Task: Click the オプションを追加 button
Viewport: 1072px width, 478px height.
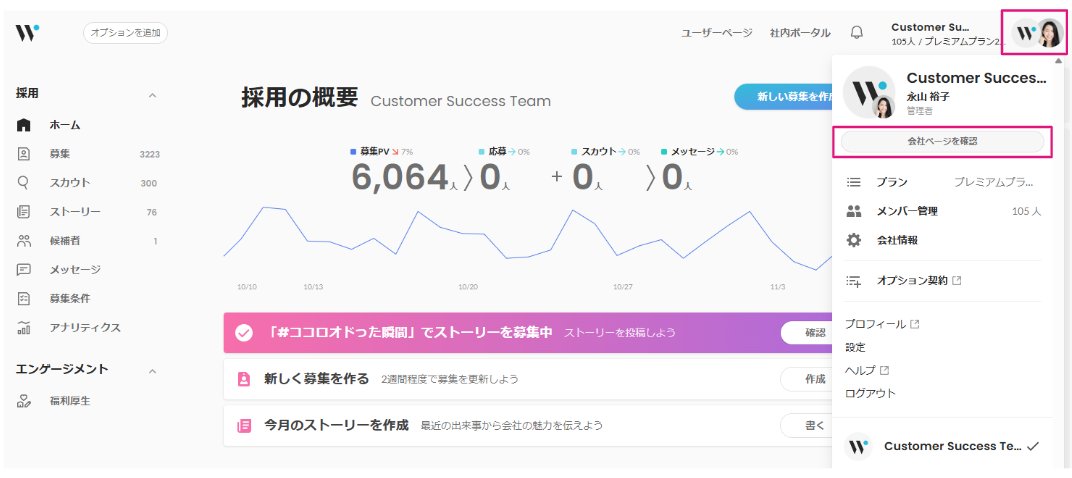Action: [125, 33]
